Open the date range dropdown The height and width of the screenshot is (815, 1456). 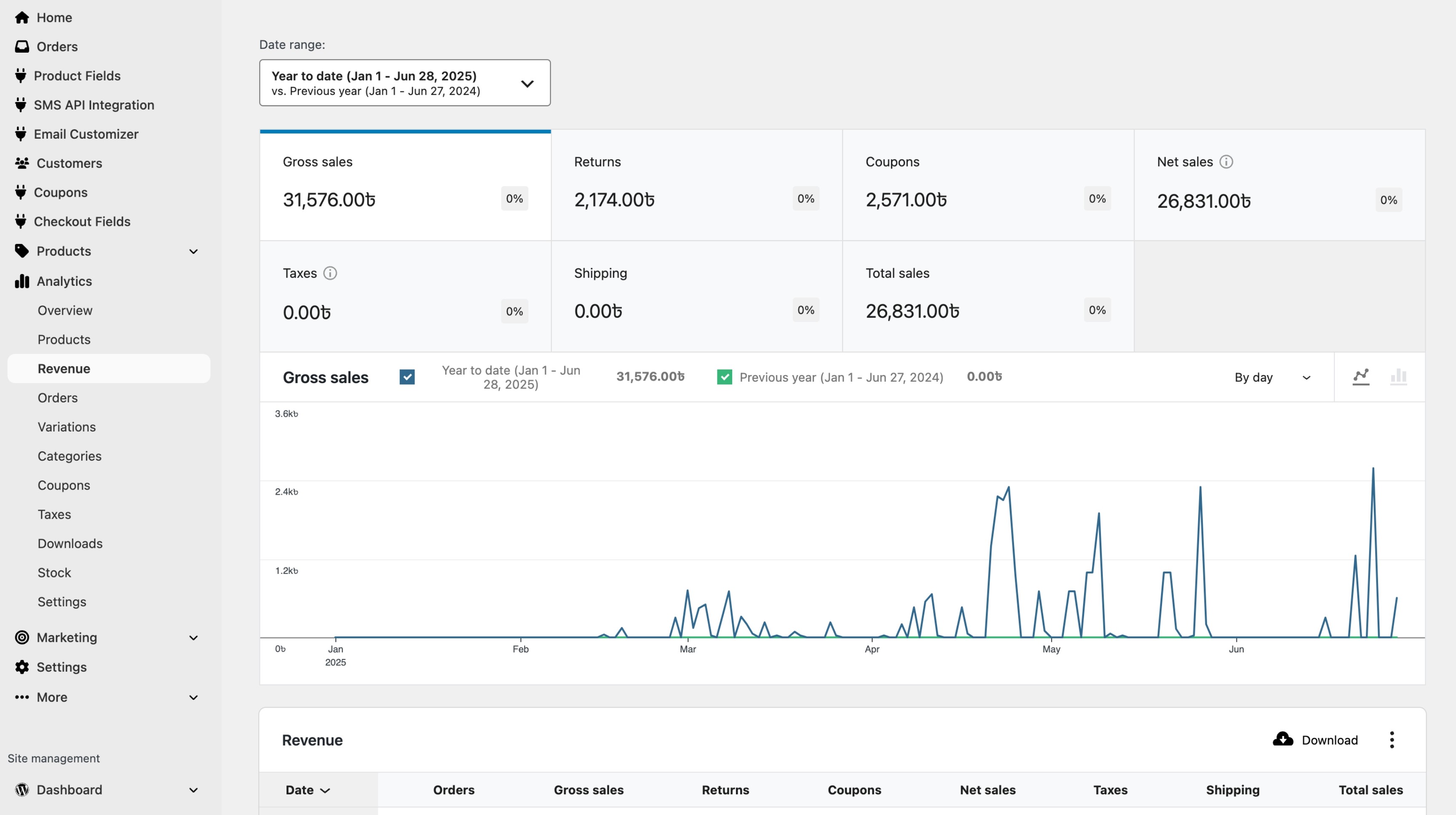coord(405,83)
